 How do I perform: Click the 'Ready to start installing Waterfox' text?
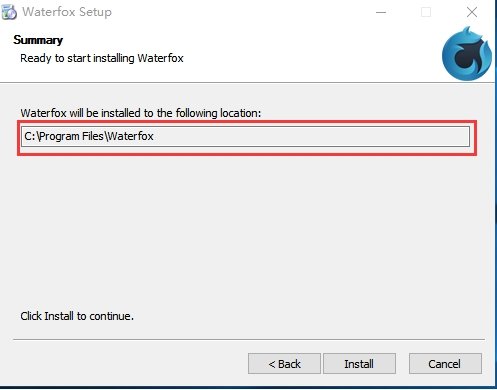[x=102, y=58]
